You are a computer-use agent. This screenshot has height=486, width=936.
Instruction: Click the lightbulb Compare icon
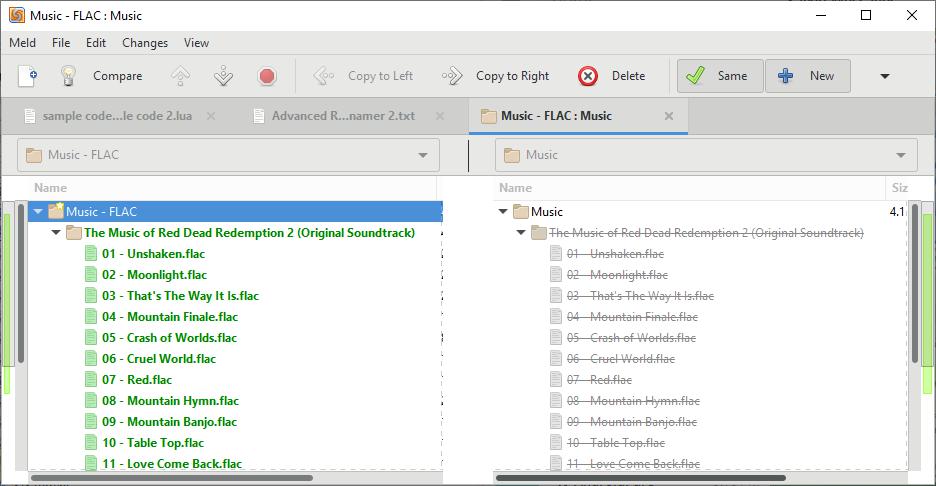[x=68, y=76]
